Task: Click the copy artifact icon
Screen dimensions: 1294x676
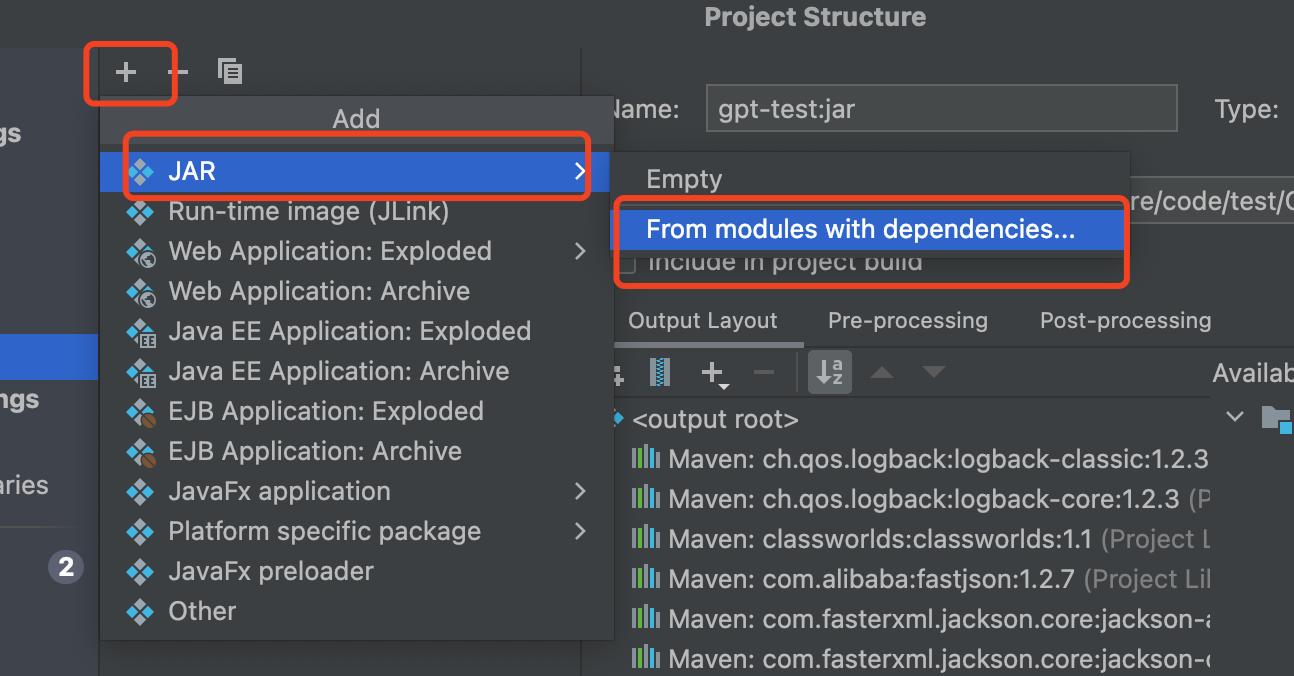Action: click(x=230, y=72)
